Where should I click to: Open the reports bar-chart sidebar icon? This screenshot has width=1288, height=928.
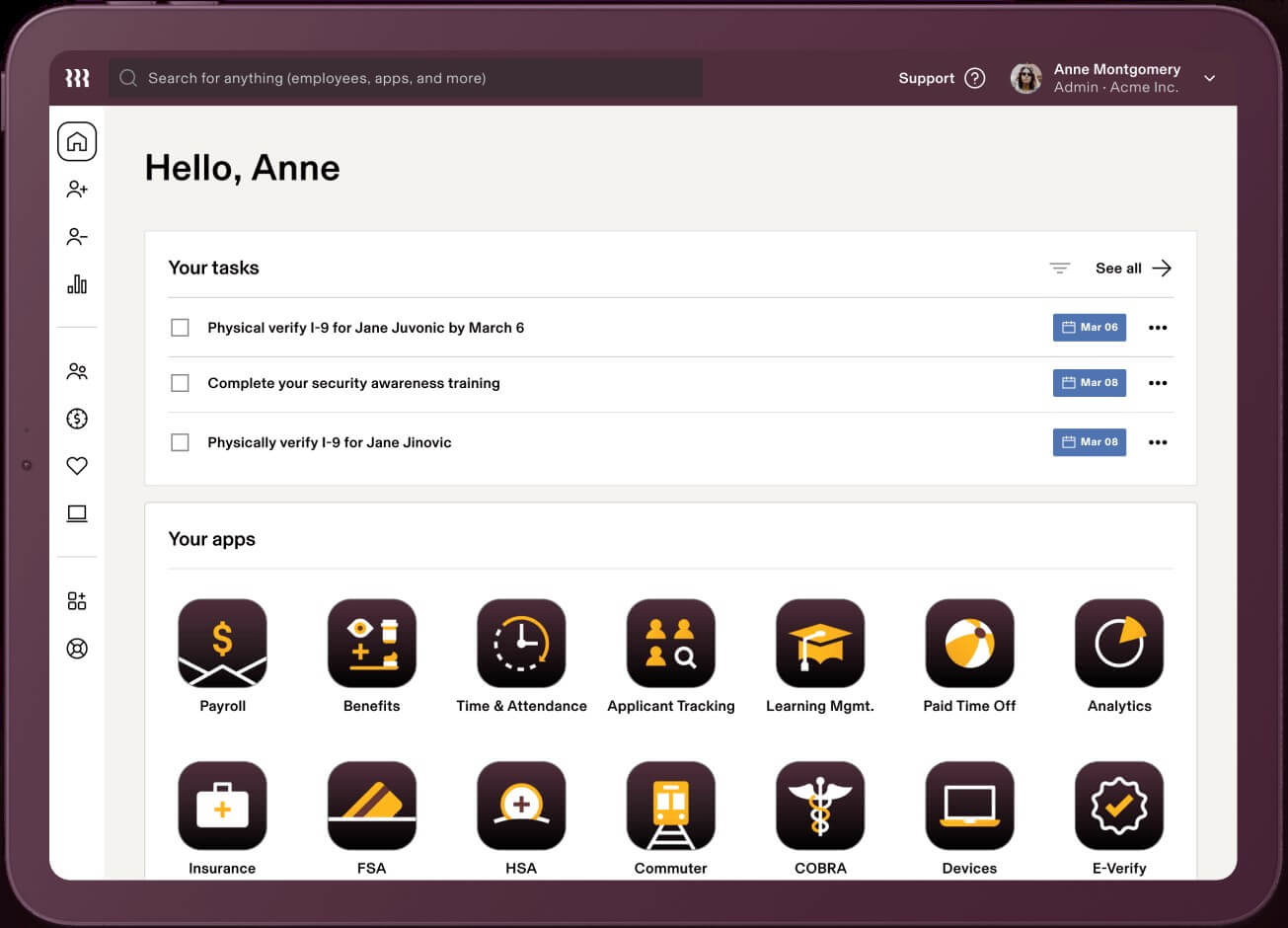point(77,284)
